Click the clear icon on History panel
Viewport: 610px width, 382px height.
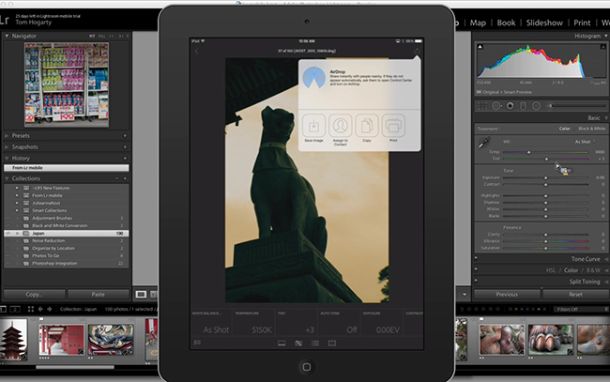tap(125, 158)
